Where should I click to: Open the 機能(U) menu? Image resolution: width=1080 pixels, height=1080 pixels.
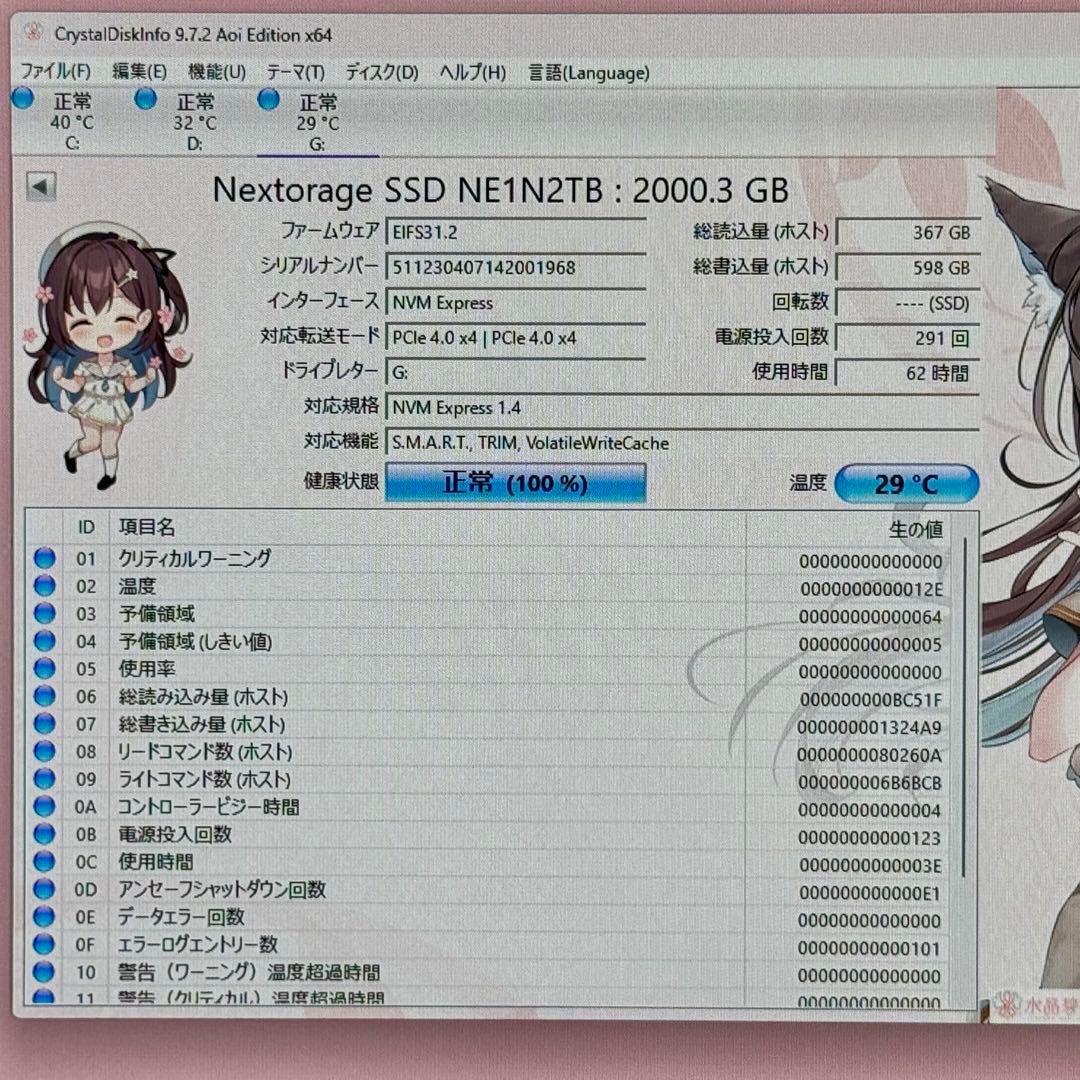point(217,72)
